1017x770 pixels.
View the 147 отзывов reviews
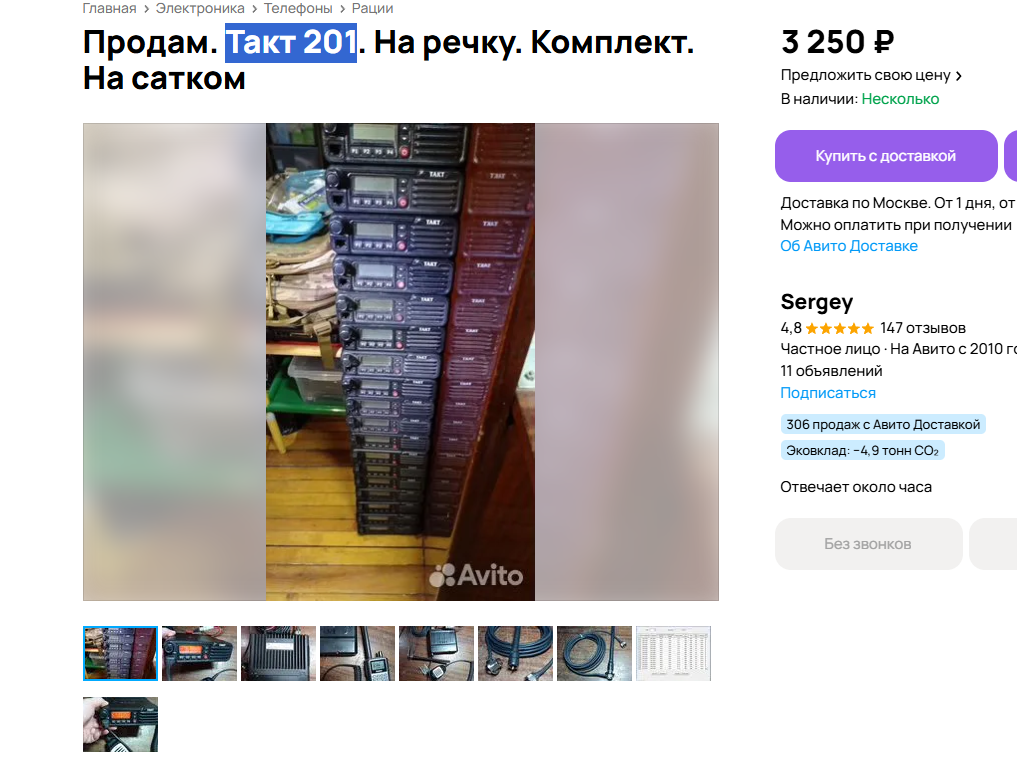tap(923, 328)
